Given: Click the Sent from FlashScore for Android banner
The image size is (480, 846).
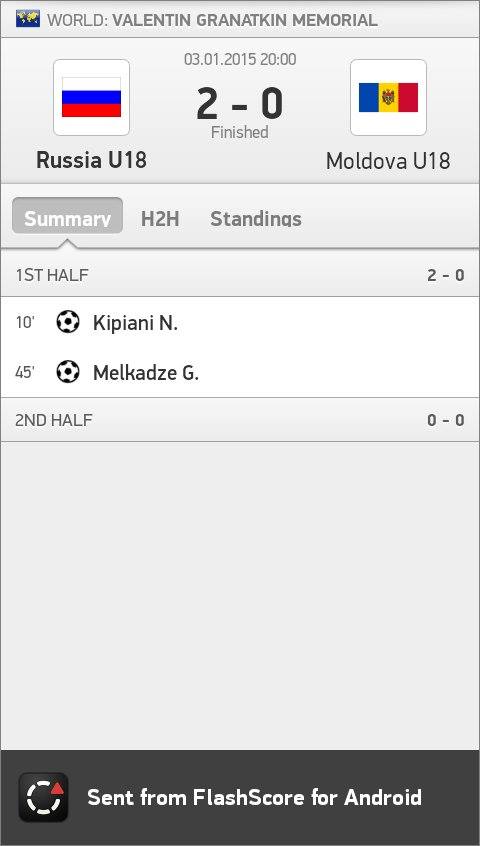Looking at the screenshot, I should pyautogui.click(x=240, y=797).
